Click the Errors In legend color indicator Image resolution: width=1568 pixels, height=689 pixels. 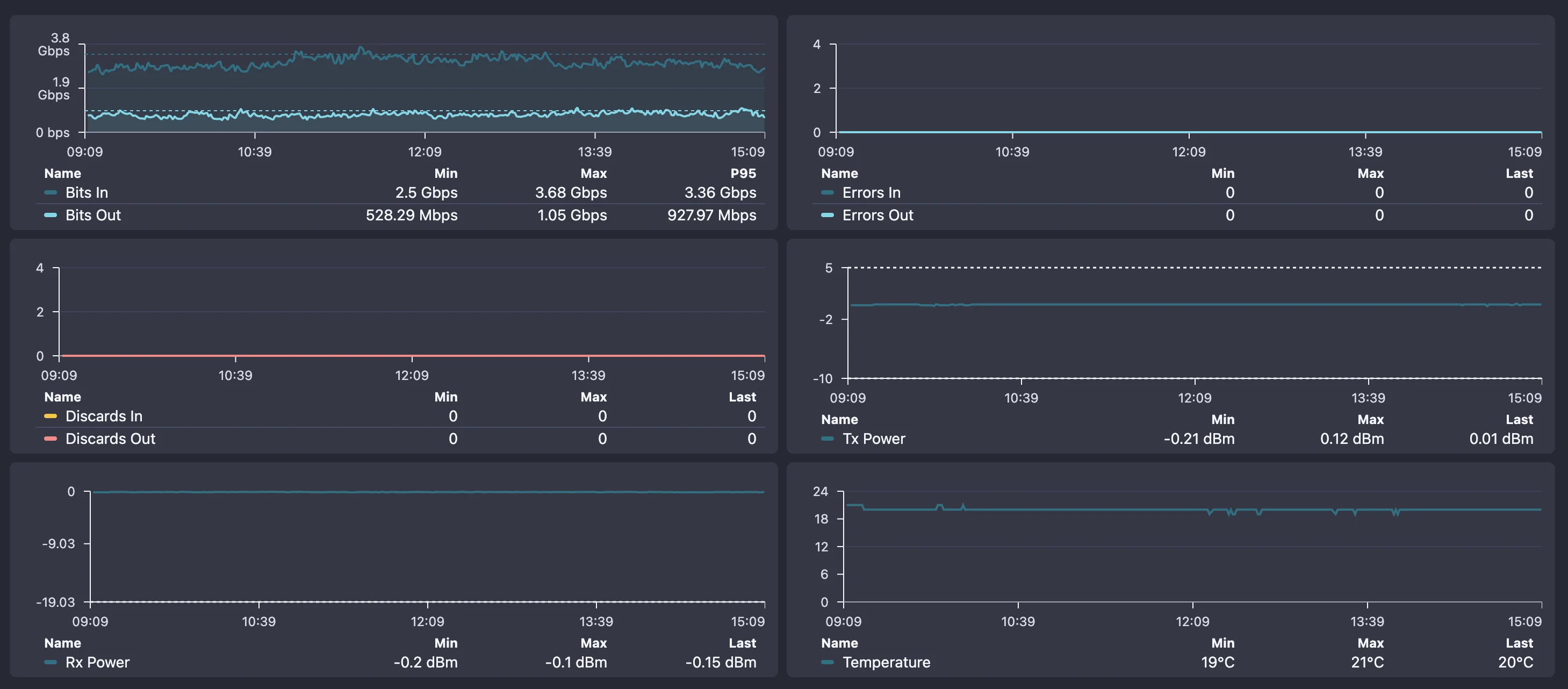coord(827,192)
